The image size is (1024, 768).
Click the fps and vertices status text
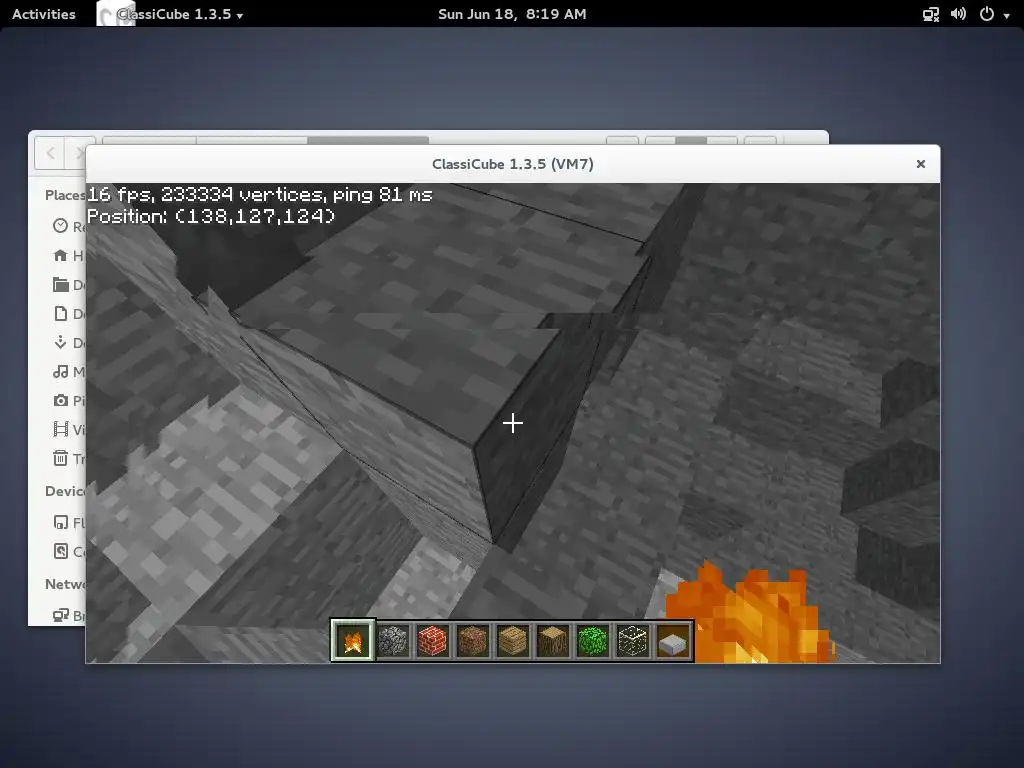[259, 195]
